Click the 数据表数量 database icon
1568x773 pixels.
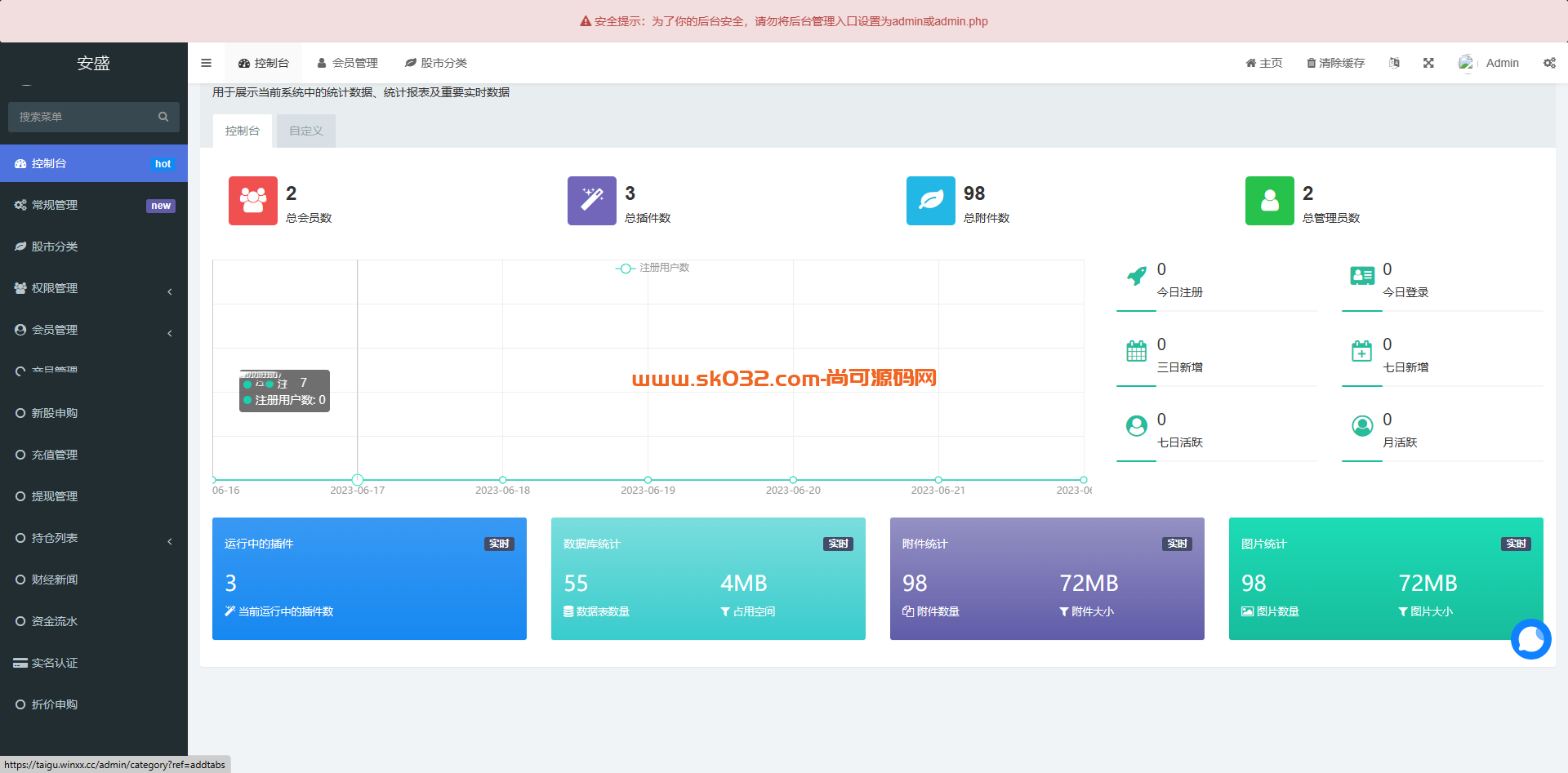tap(568, 611)
